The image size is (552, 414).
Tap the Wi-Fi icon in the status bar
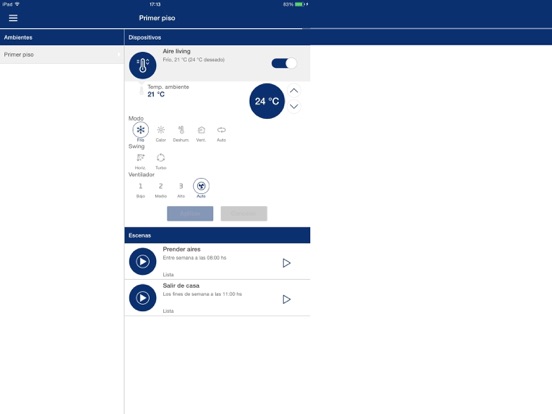[17, 4]
